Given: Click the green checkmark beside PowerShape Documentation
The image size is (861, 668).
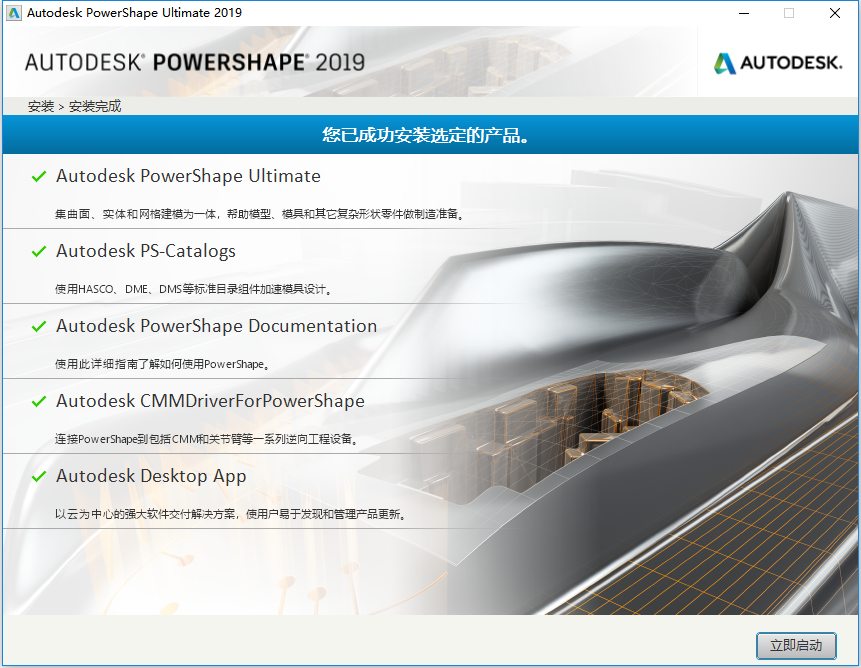Looking at the screenshot, I should [39, 327].
